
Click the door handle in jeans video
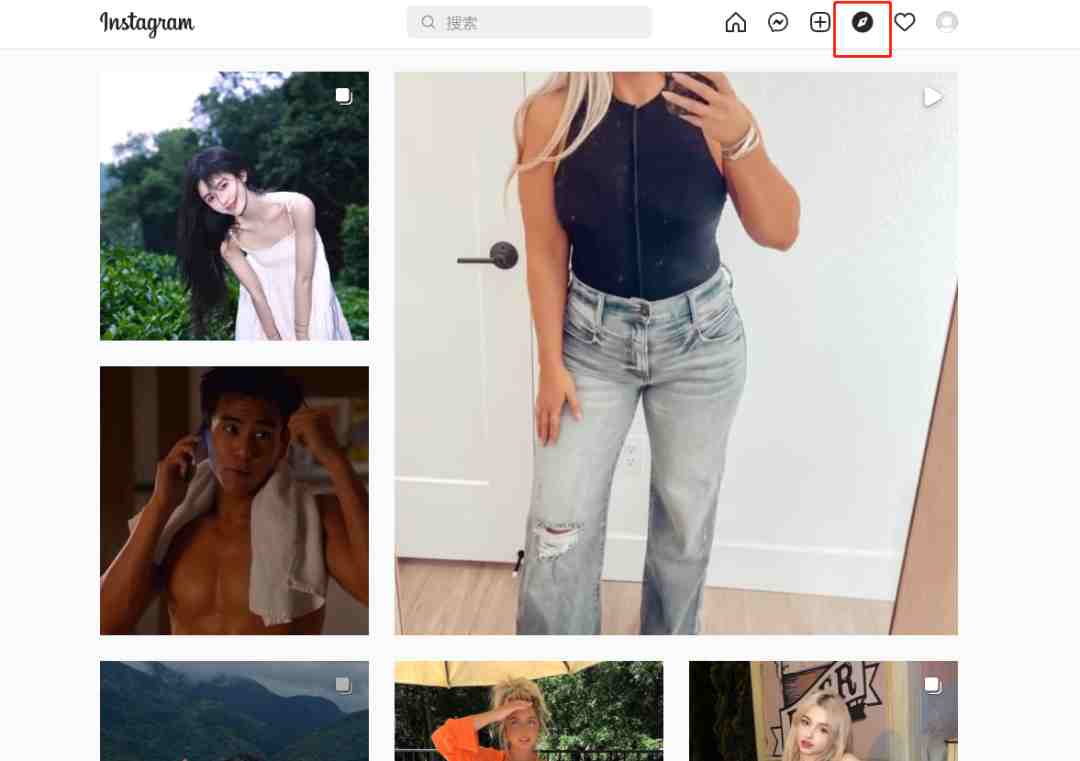pos(489,256)
